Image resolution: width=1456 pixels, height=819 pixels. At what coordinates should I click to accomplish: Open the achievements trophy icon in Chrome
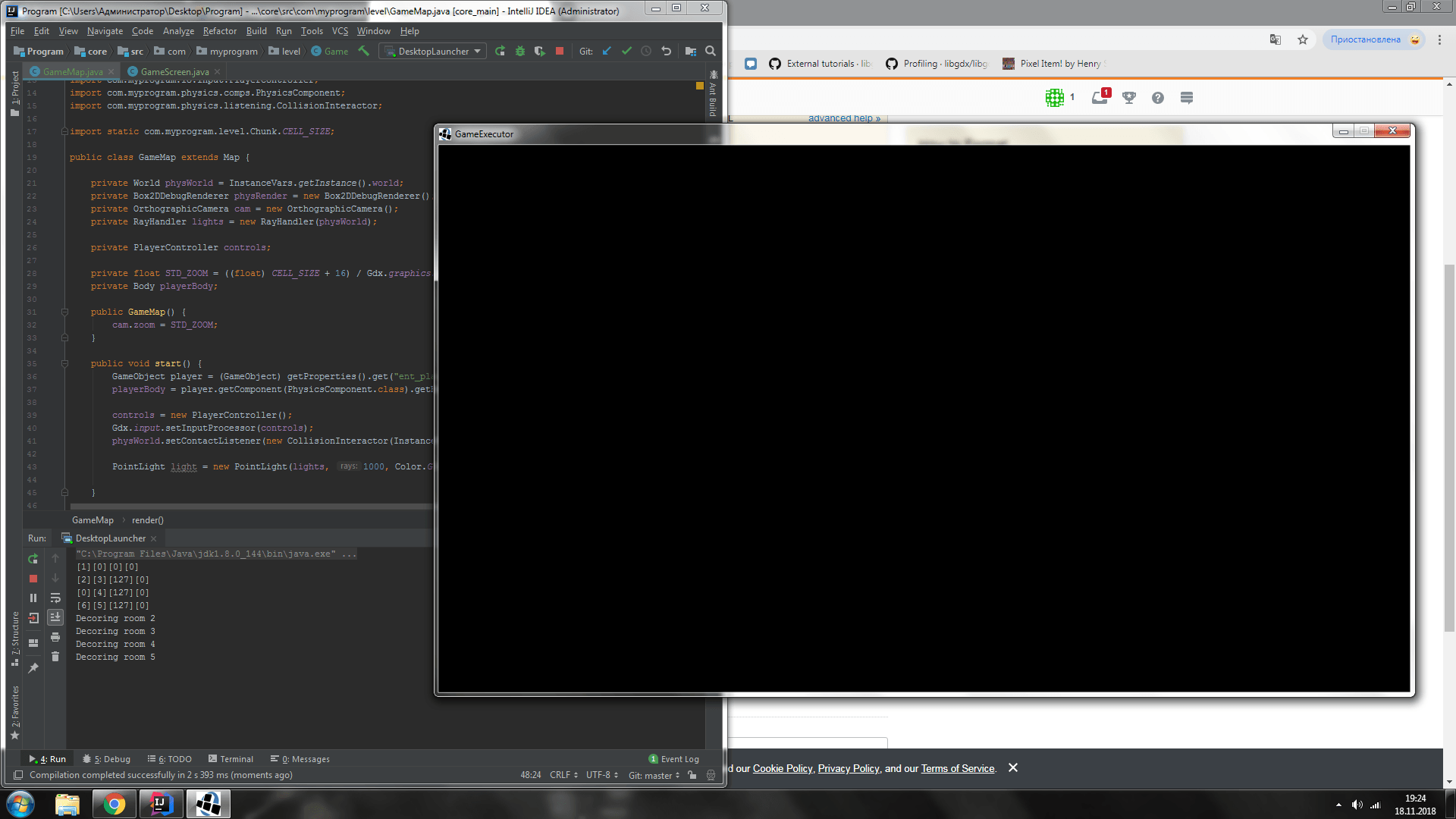[1129, 98]
